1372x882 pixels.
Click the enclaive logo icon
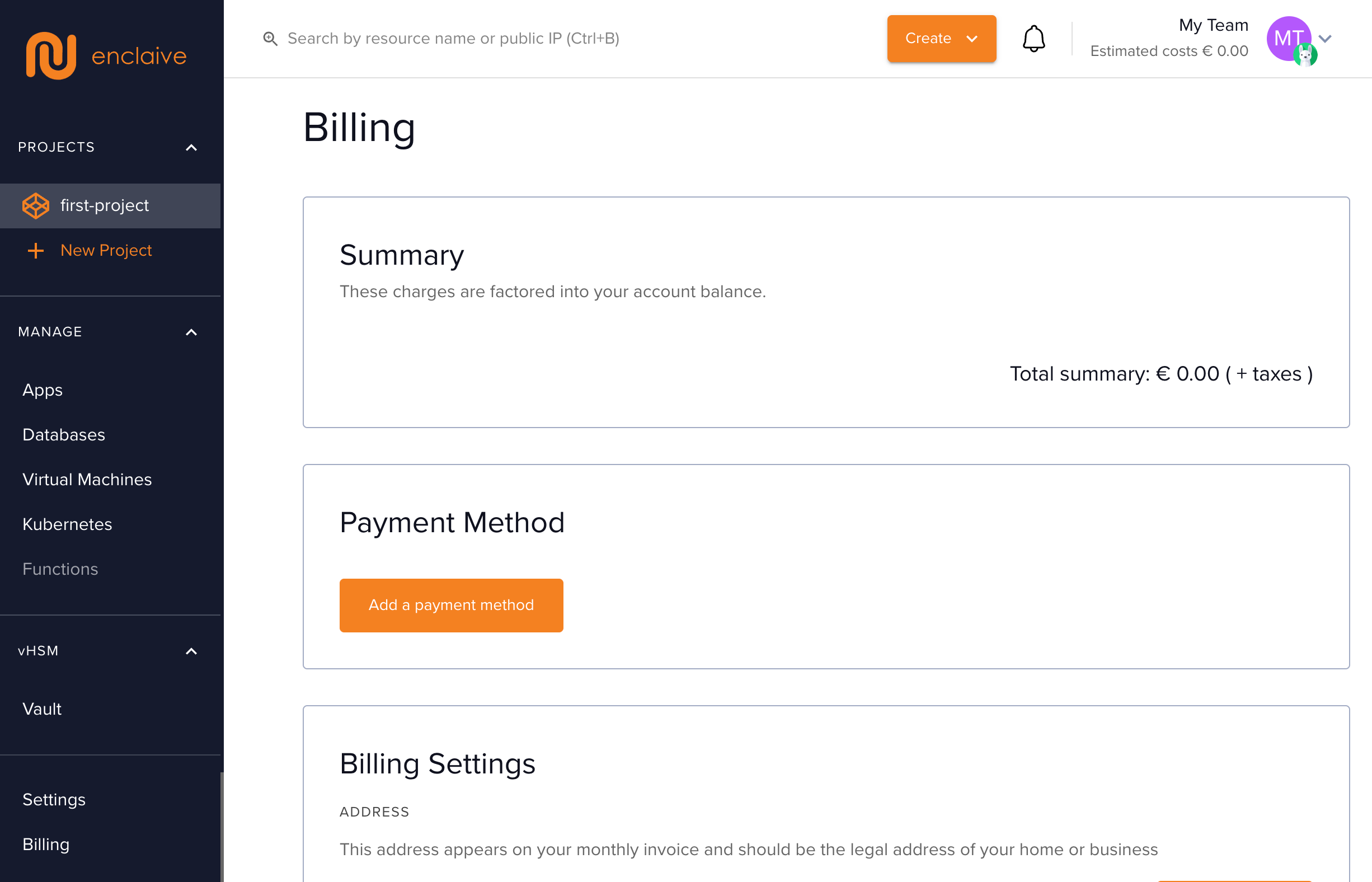click(x=51, y=55)
